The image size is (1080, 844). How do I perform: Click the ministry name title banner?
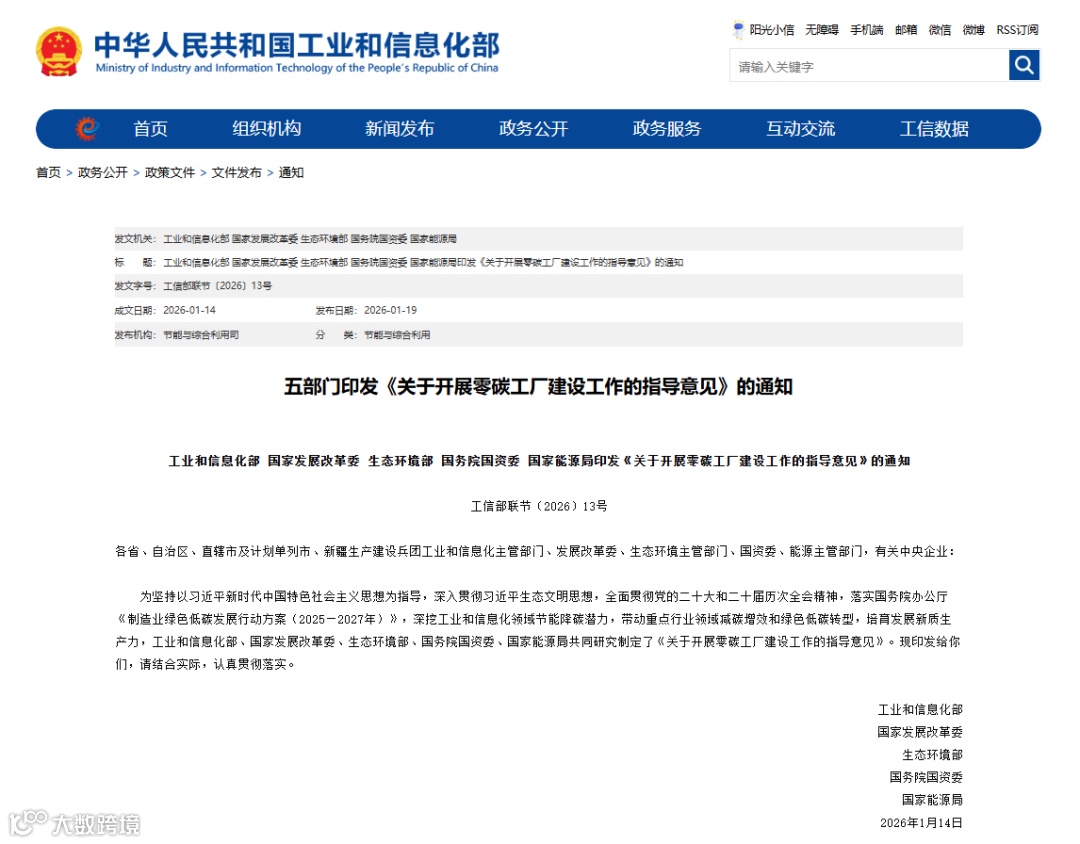pos(296,52)
